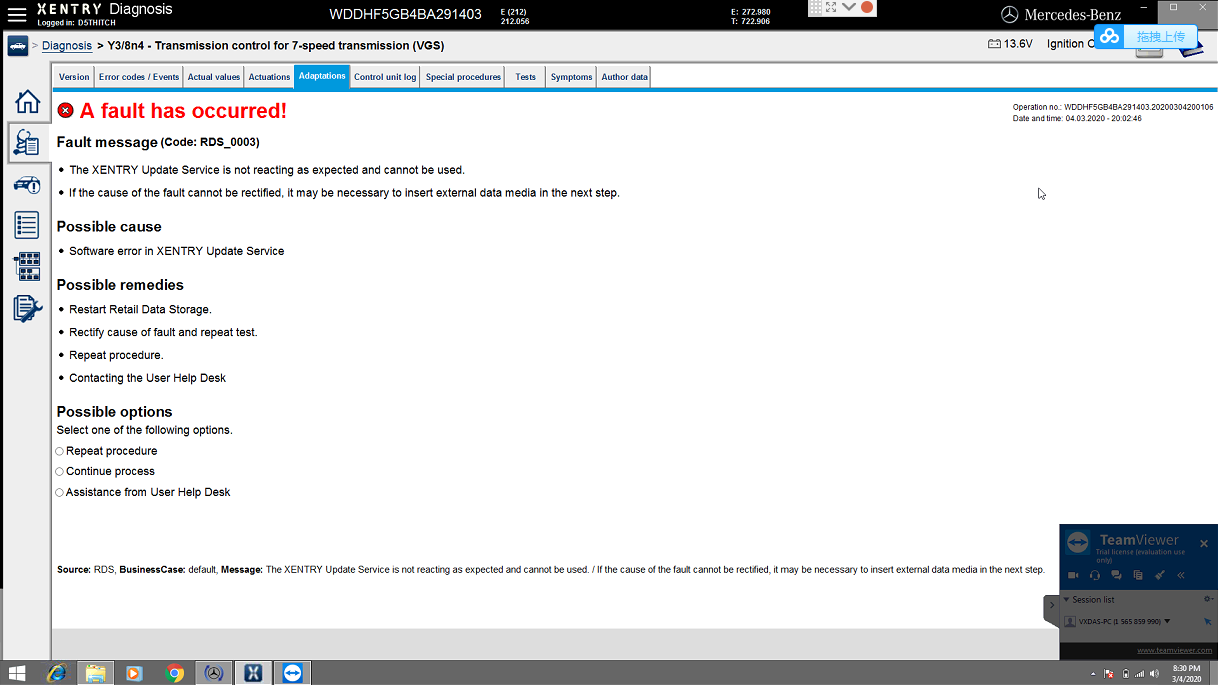Open the Special procedures tab

pos(463,77)
